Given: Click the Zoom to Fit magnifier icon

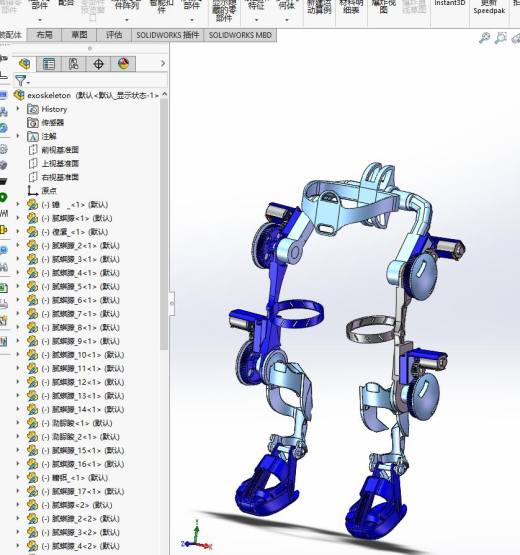Looking at the screenshot, I should (x=484, y=38).
